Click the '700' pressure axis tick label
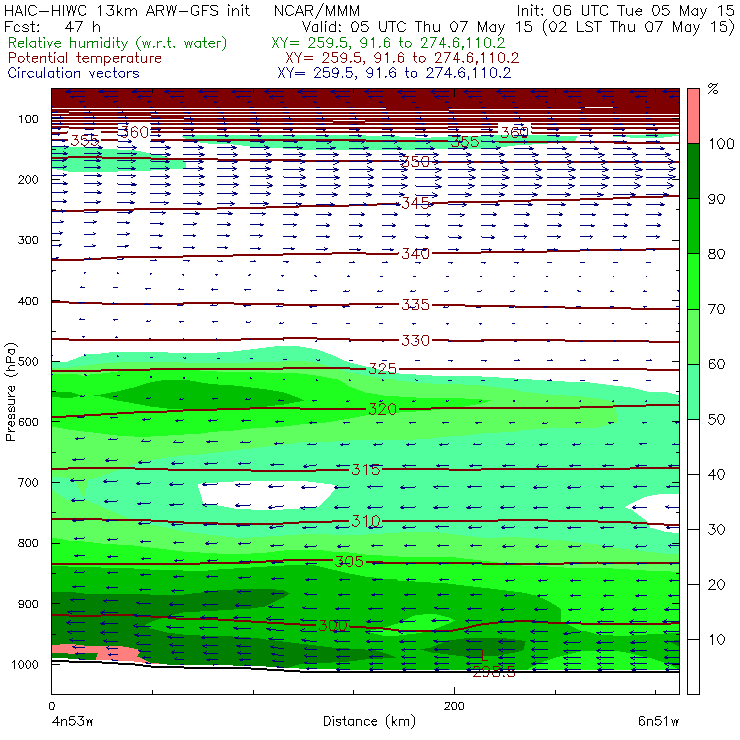Screen dimensions: 740x740 click(x=28, y=483)
